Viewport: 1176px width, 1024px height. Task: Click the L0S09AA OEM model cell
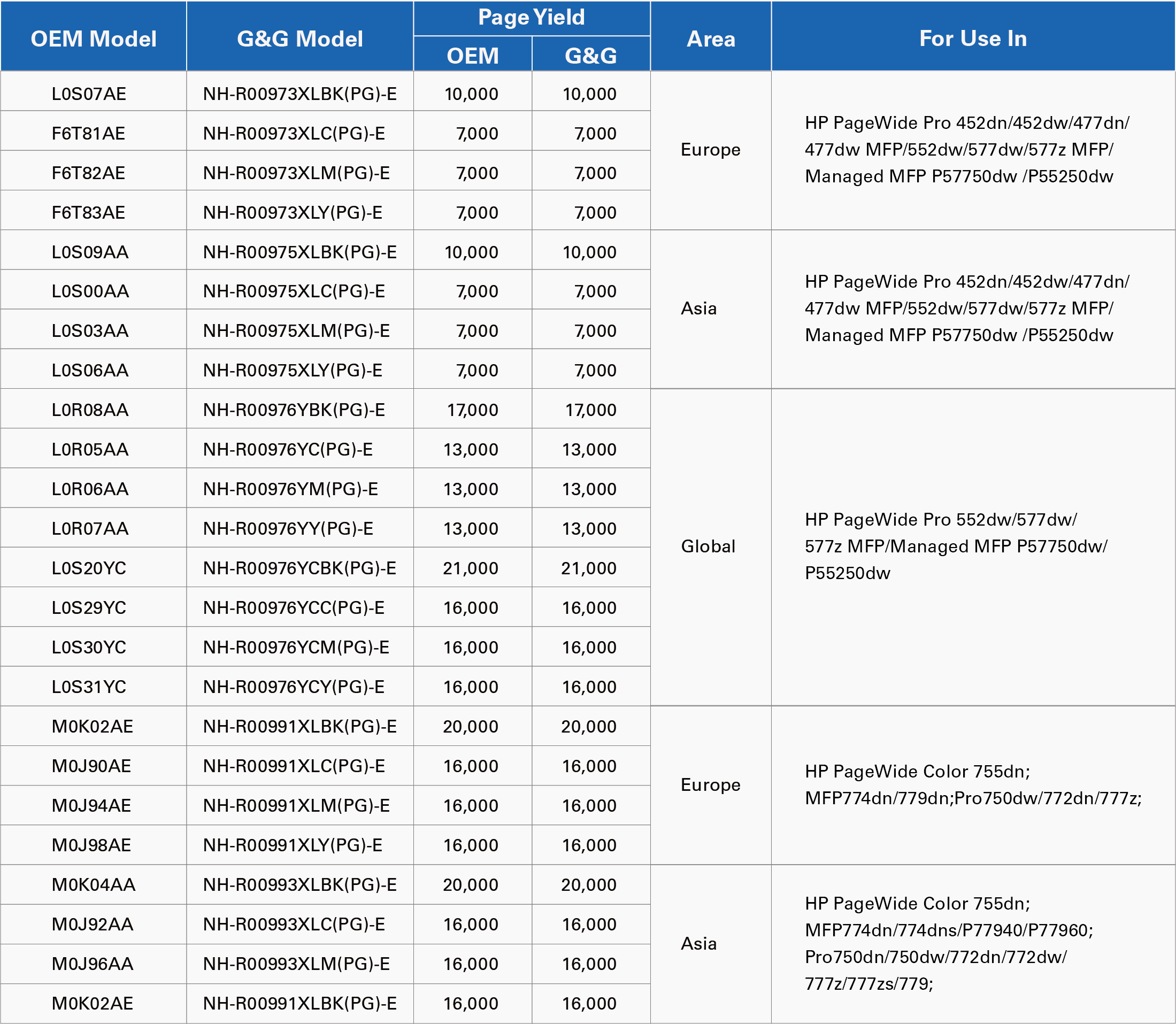[93, 250]
